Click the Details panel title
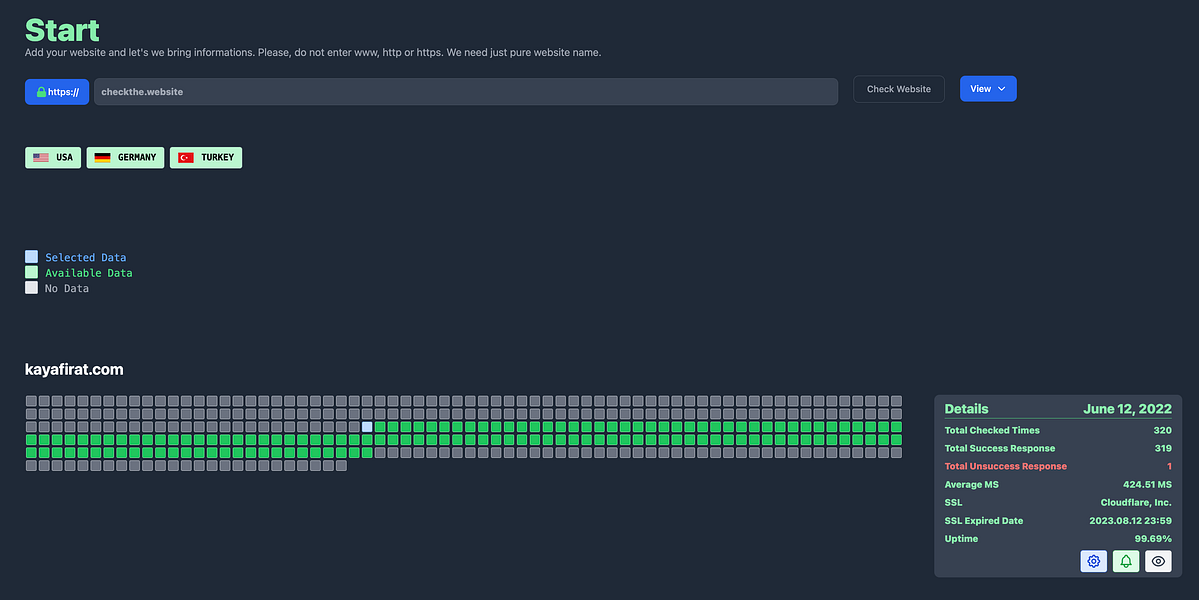 967,409
